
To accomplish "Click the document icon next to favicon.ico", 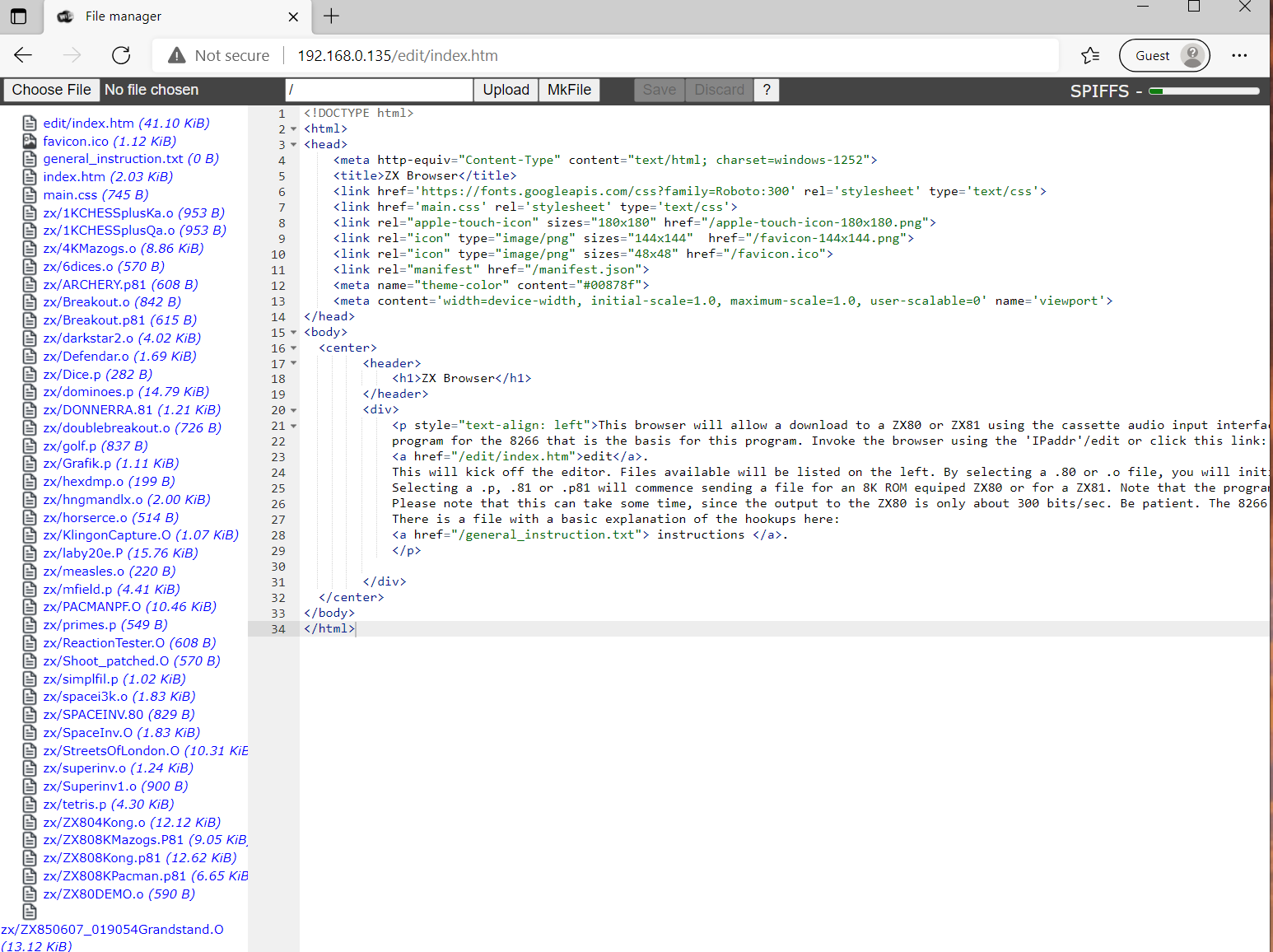I will coord(30,141).
